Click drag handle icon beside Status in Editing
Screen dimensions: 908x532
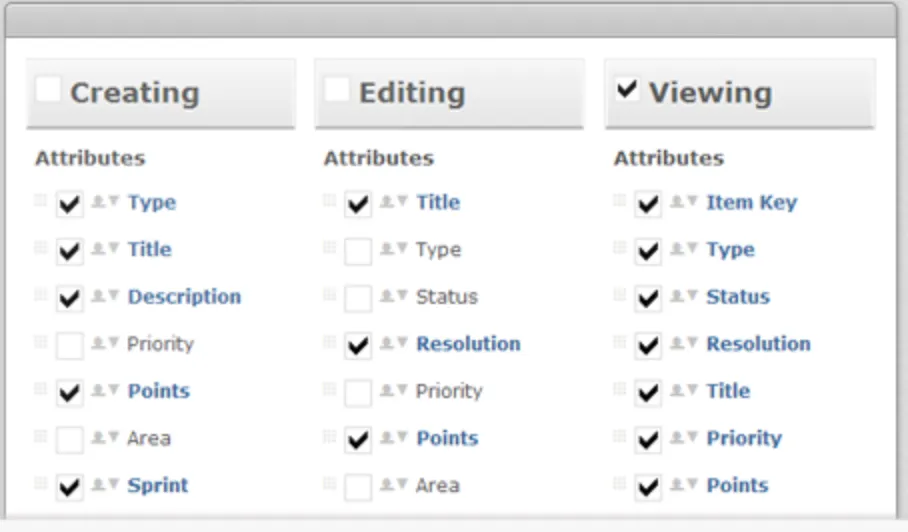coord(329,295)
